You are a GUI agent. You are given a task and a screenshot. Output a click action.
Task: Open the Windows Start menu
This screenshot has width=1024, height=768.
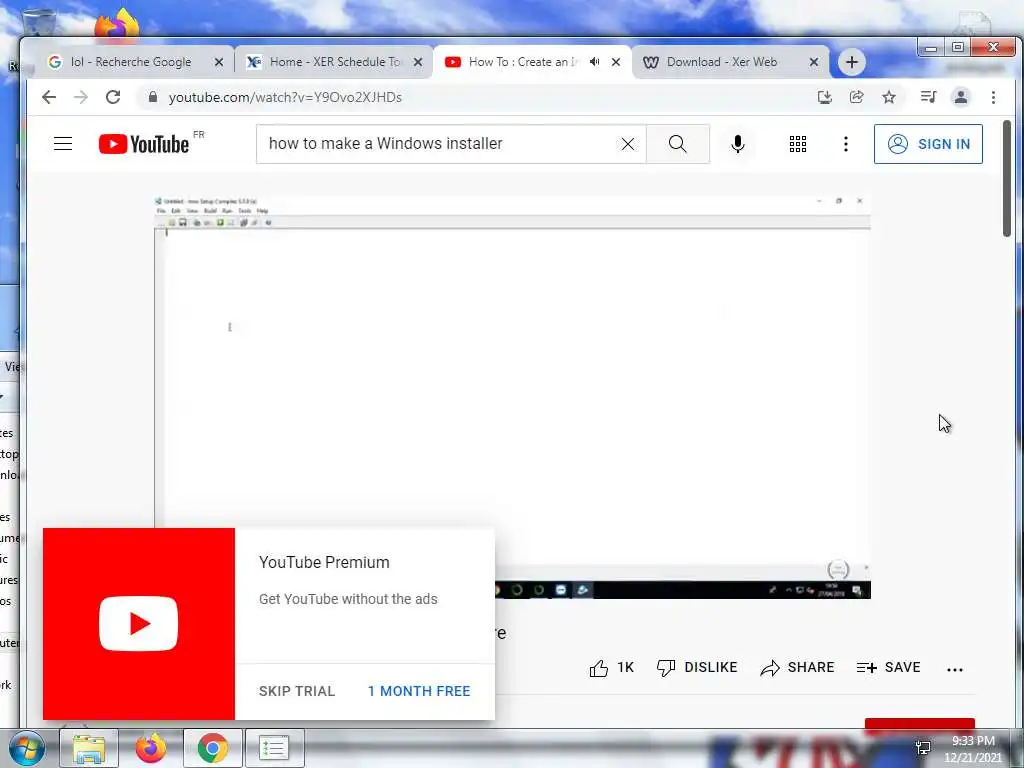click(x=26, y=748)
